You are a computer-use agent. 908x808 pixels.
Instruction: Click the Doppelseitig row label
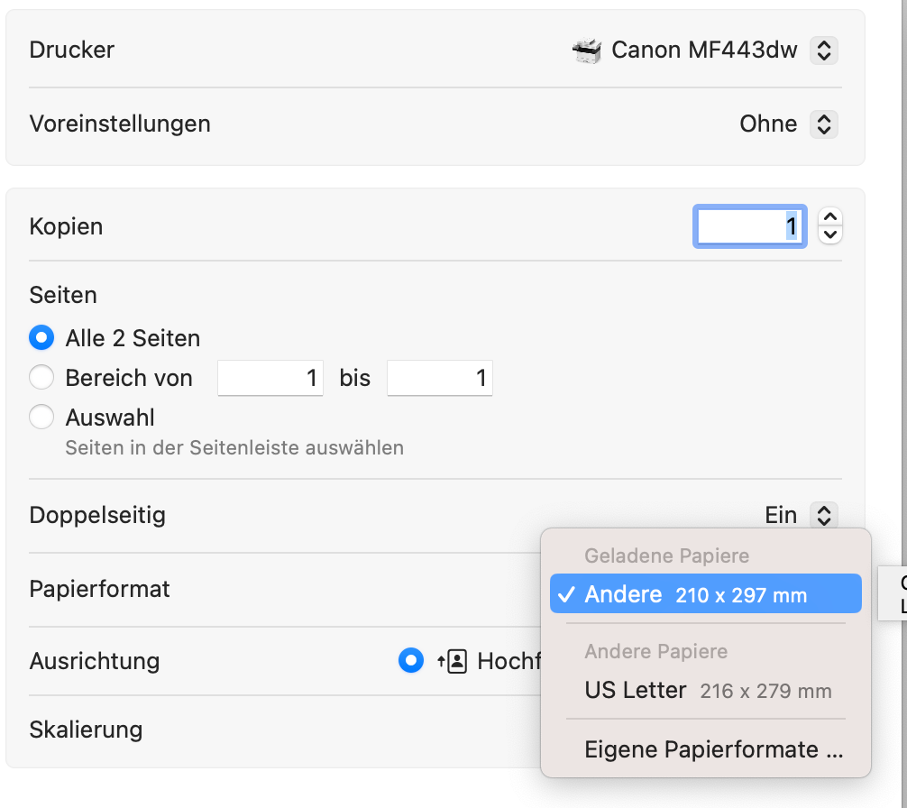point(97,515)
